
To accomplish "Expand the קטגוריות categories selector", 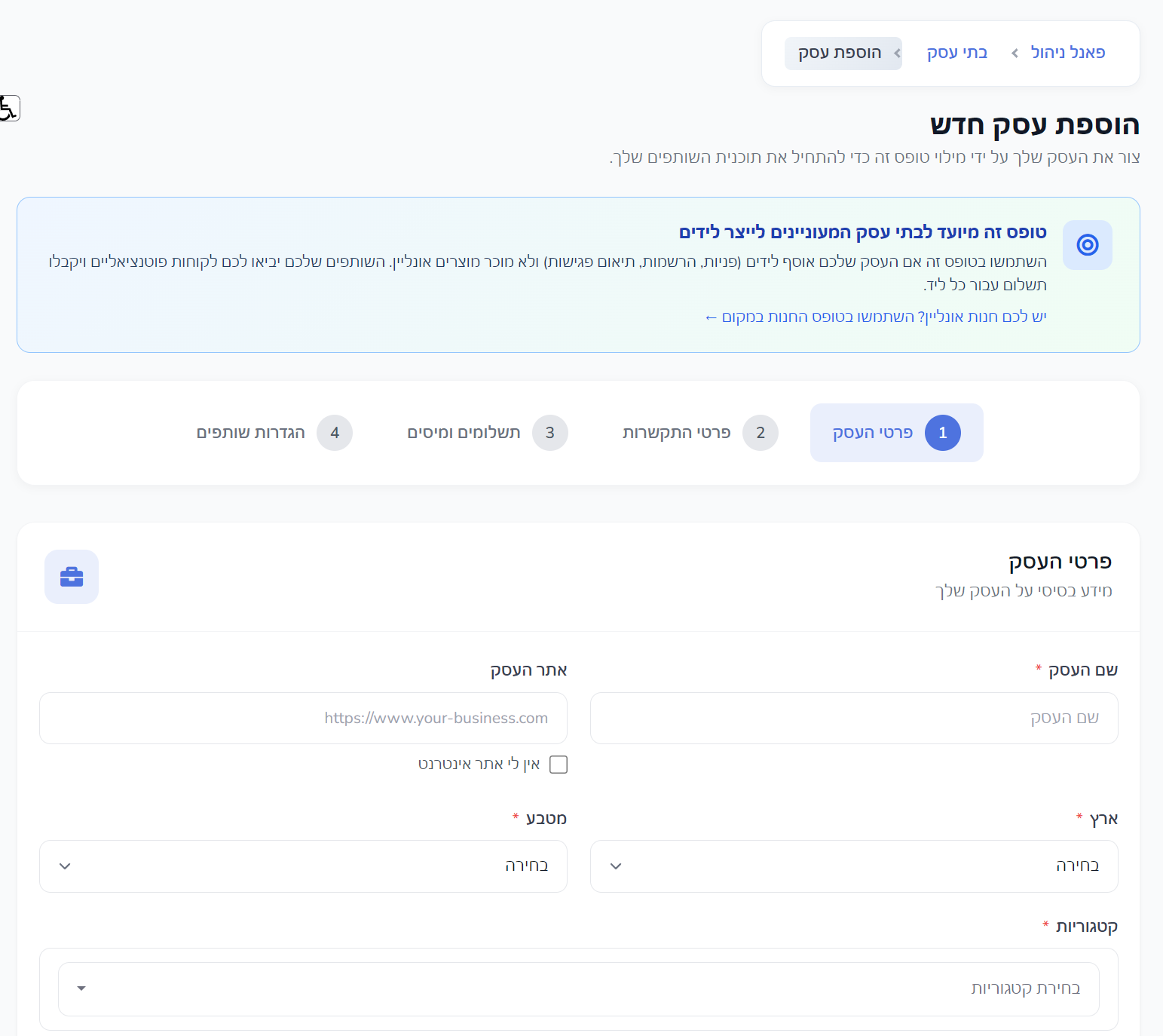I will click(578, 988).
